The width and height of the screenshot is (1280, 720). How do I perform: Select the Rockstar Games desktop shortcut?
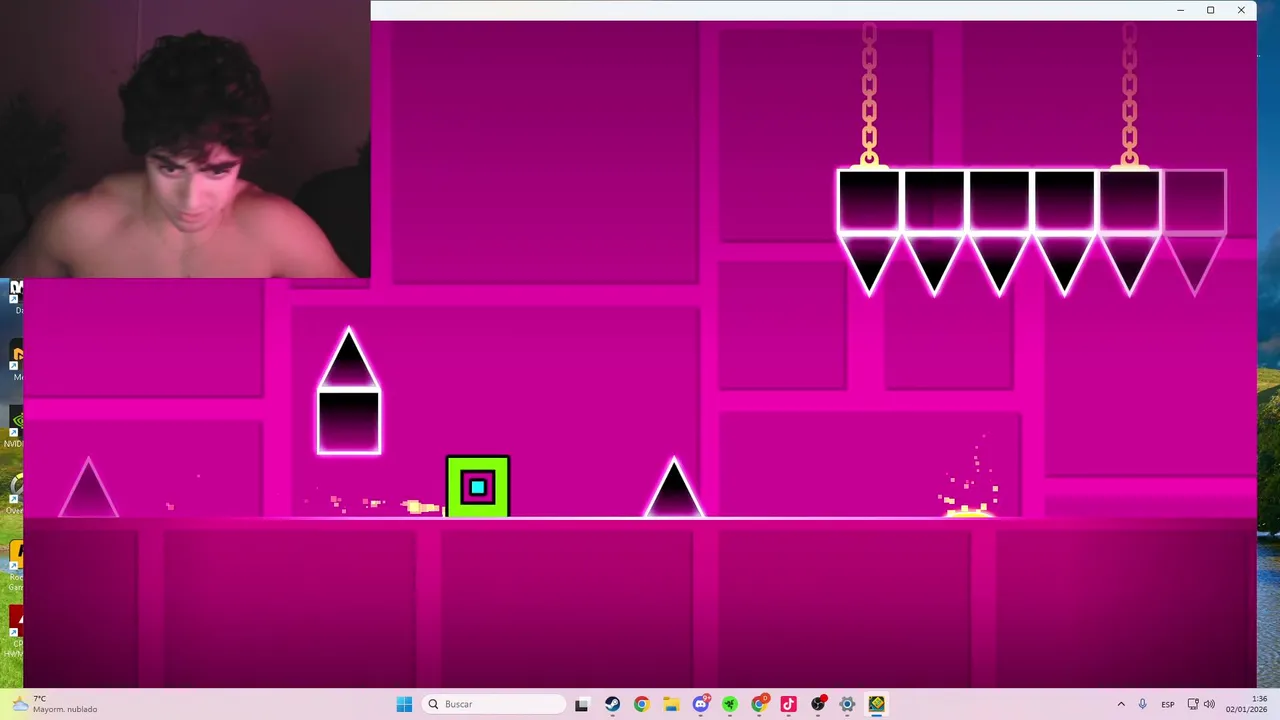click(x=14, y=565)
